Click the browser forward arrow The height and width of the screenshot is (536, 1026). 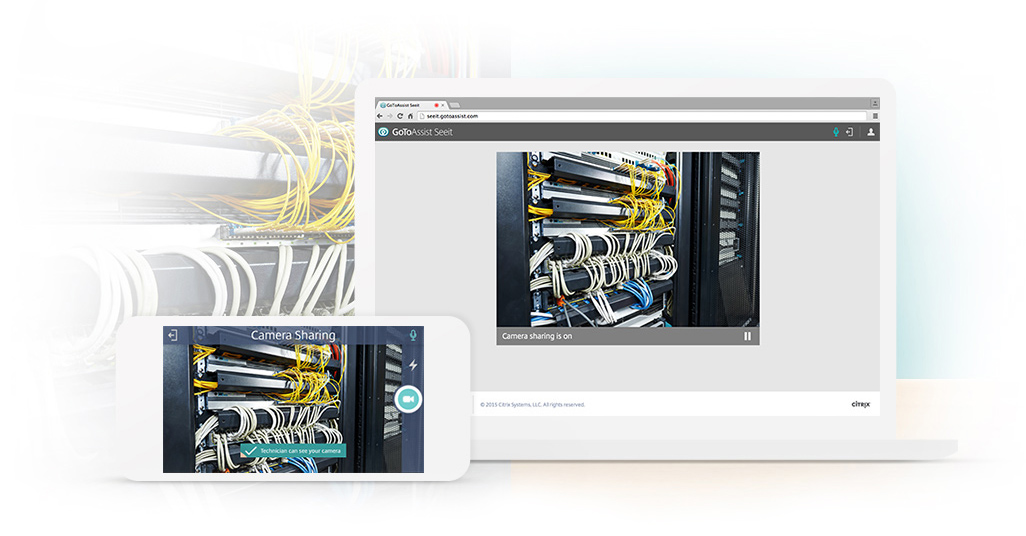(x=389, y=116)
